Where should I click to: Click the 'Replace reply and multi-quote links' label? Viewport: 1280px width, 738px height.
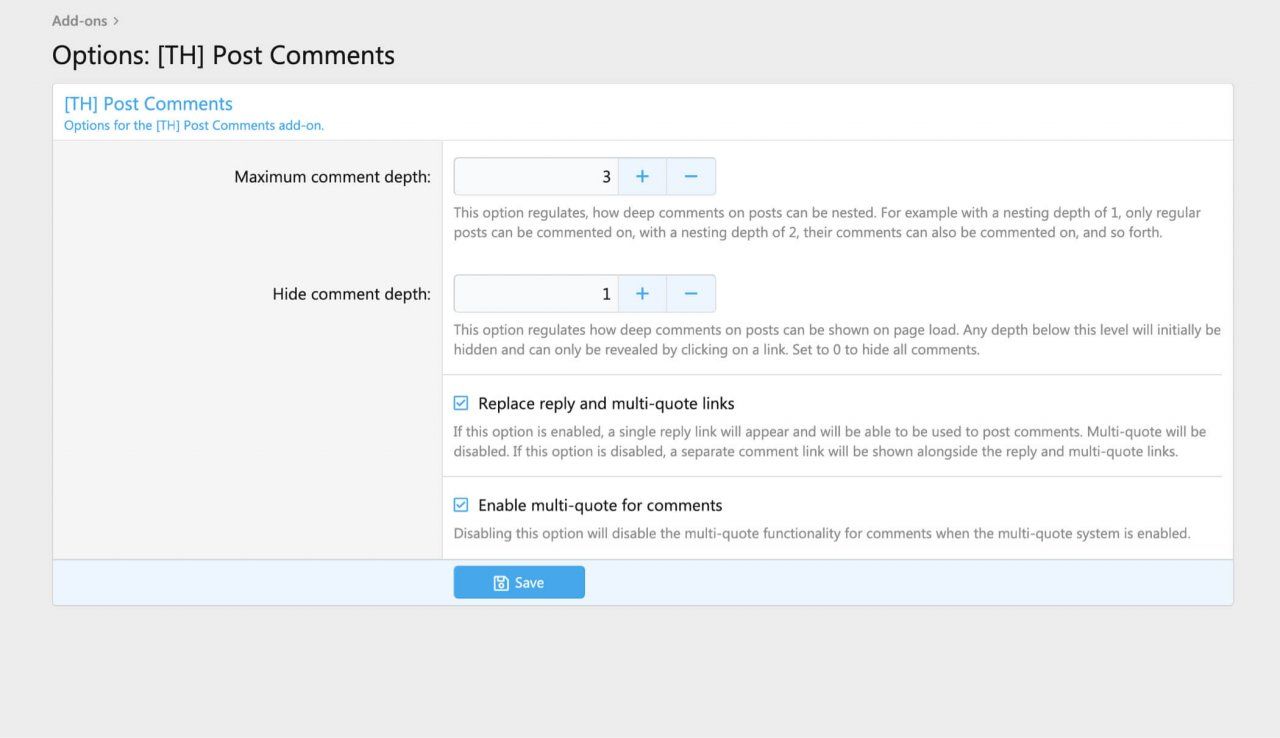tap(606, 404)
